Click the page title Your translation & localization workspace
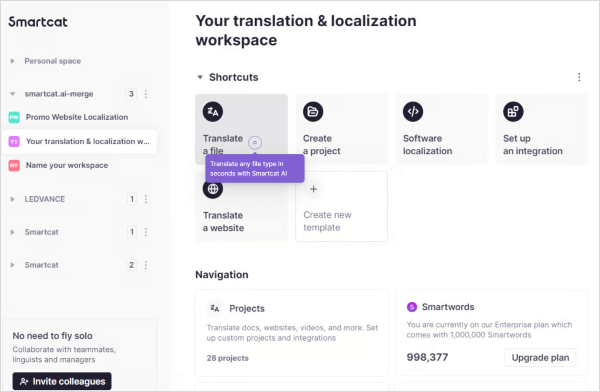Image resolution: width=600 pixels, height=392 pixels. click(306, 31)
